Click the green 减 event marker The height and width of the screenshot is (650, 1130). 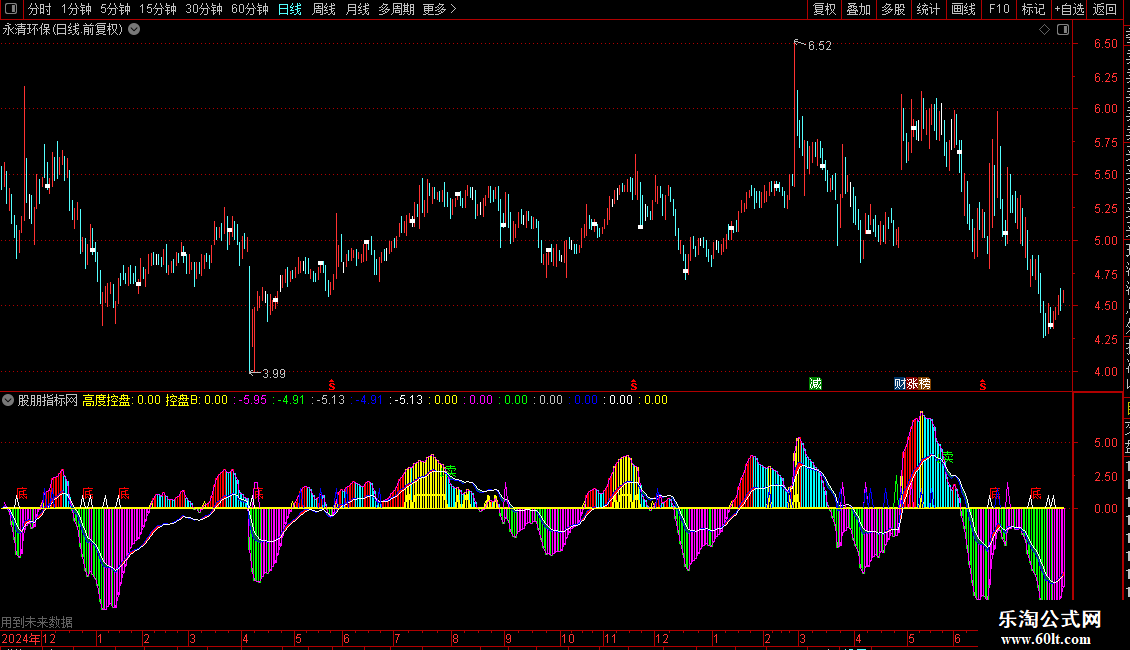(815, 383)
